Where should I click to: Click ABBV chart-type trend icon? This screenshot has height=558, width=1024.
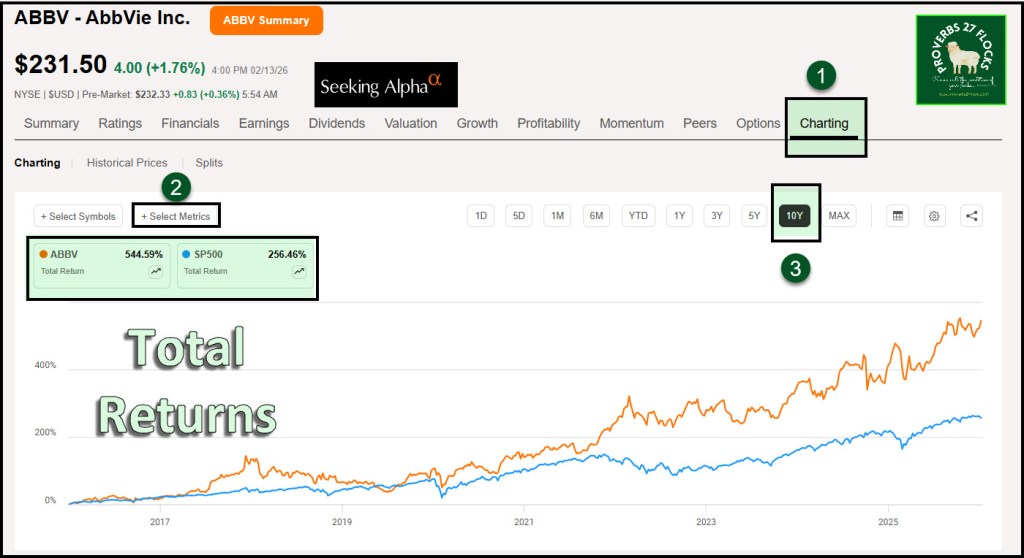[156, 271]
